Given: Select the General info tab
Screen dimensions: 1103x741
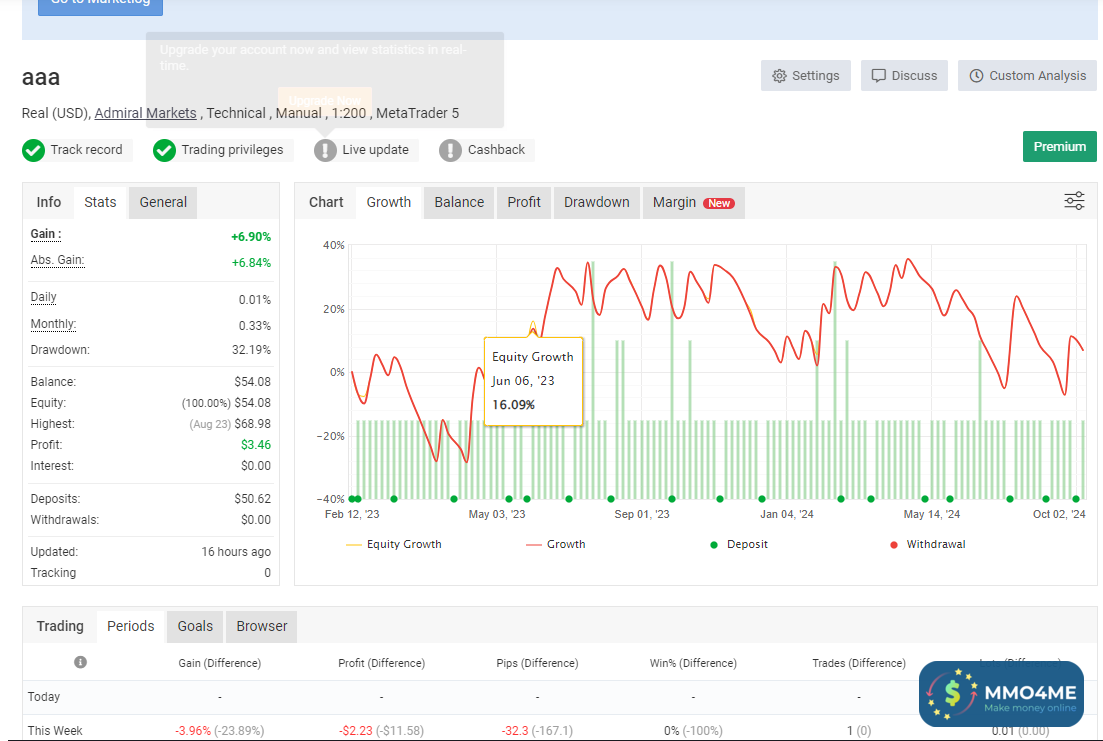Looking at the screenshot, I should pyautogui.click(x=163, y=202).
